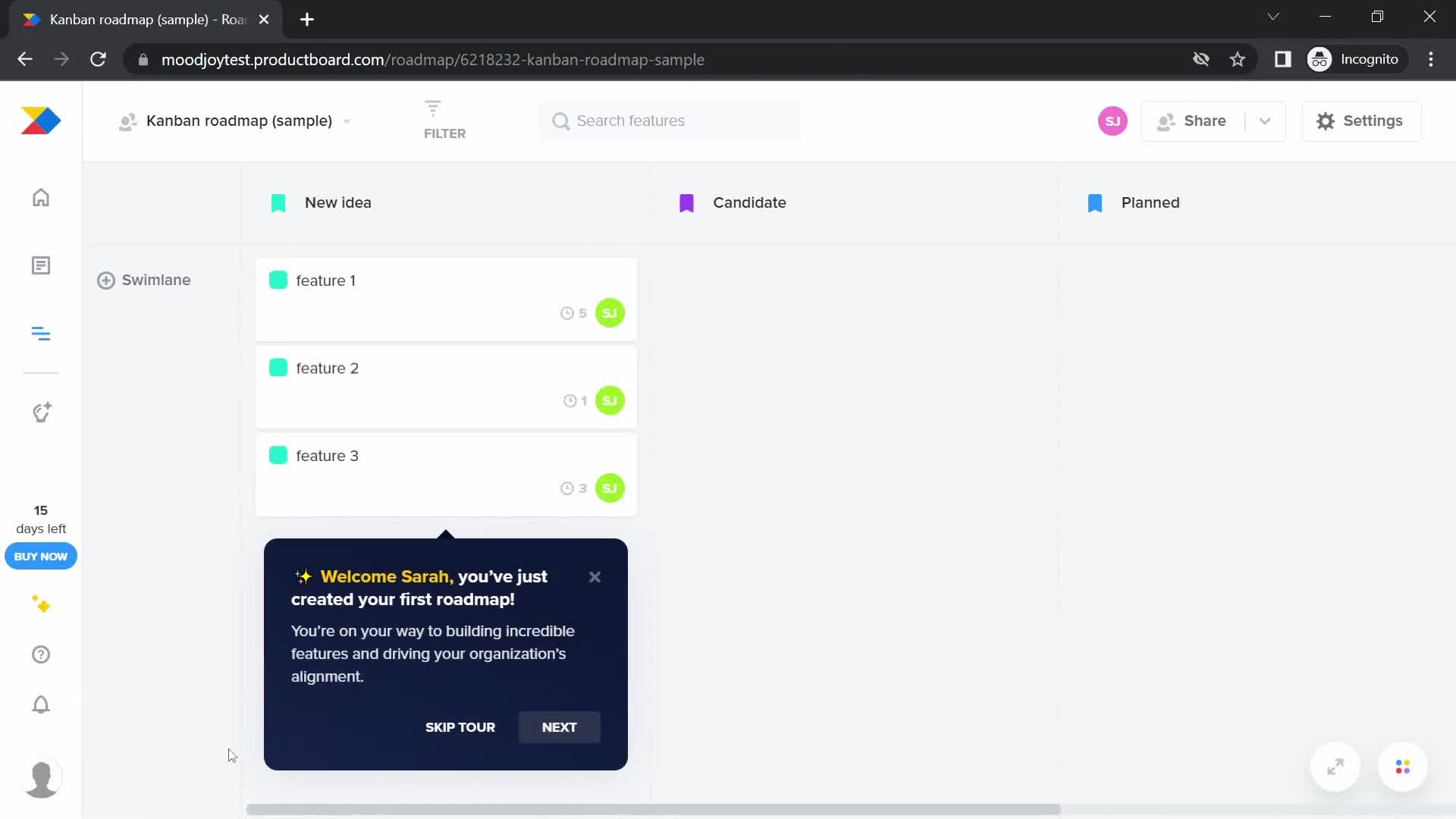Expand the Share button dropdown arrow
This screenshot has width=1456, height=819.
(1265, 121)
